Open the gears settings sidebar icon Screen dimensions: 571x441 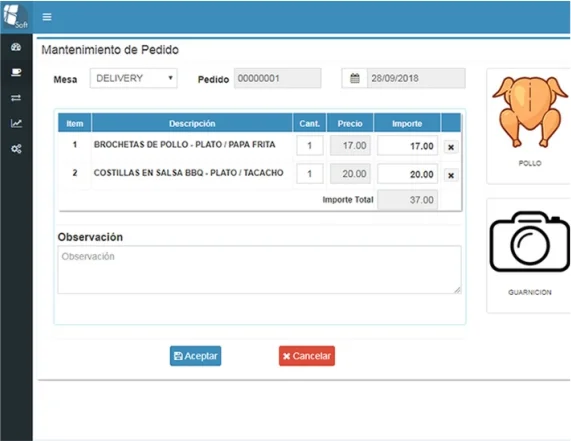point(16,149)
